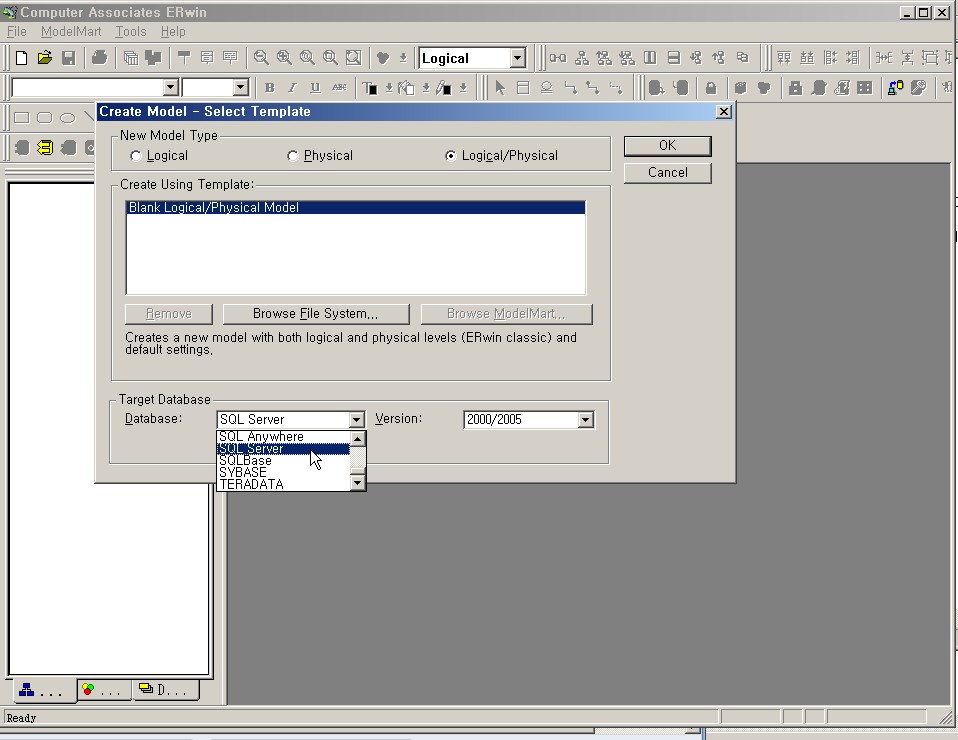Choose SQL Anywhere from the database list
The image size is (958, 740).
click(283, 436)
